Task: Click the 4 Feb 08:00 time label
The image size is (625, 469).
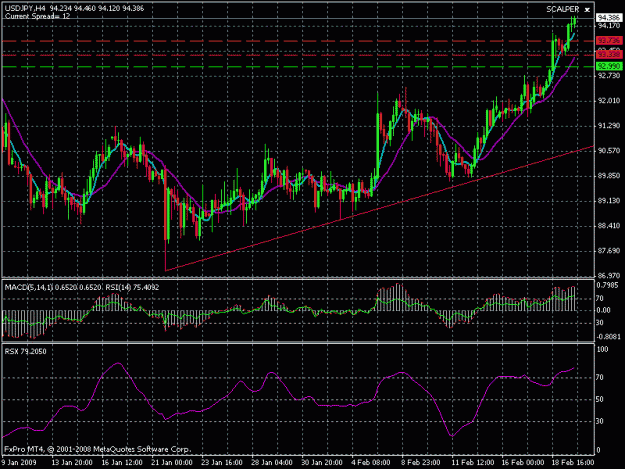Action: coord(371,463)
